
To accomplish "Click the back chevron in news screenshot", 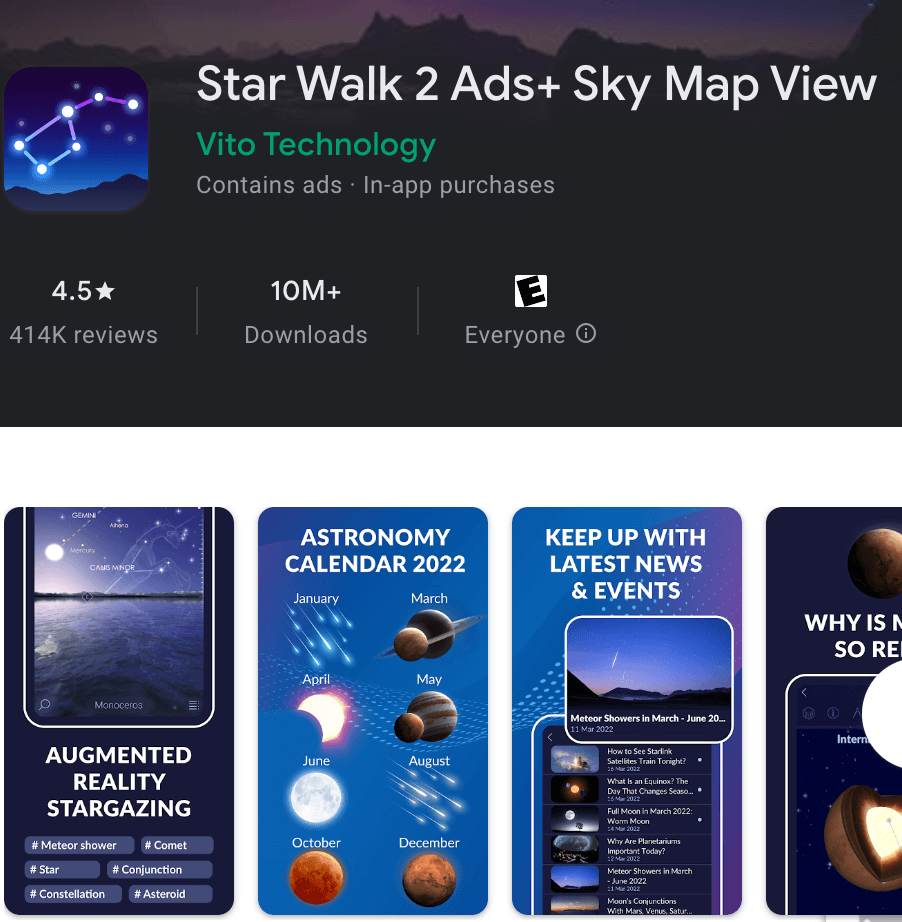I will point(550,737).
